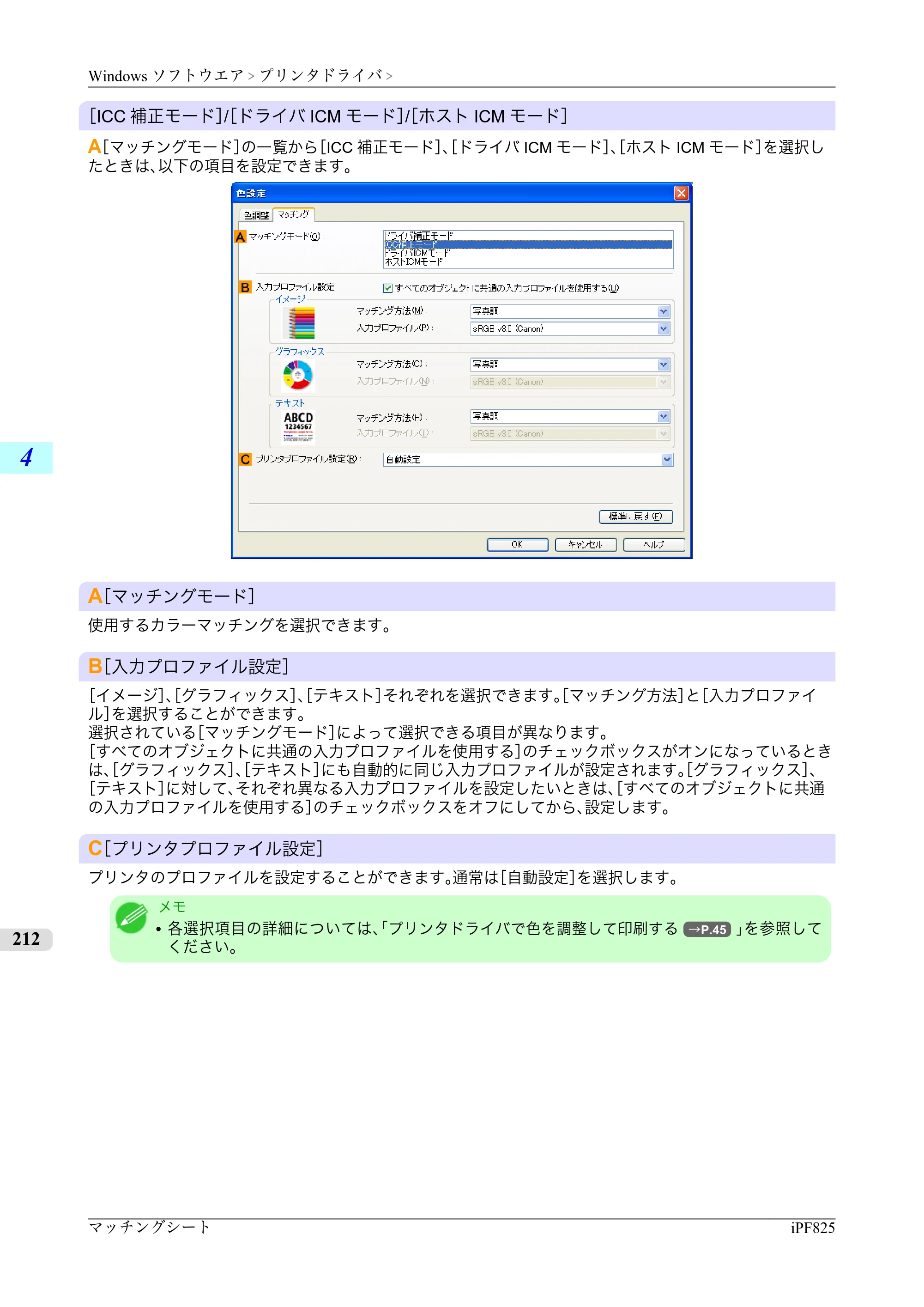Image resolution: width=924 pixels, height=1307 pixels.
Task: Open graphics 入力プロファイル(N) dropdown
Action: pos(570,382)
